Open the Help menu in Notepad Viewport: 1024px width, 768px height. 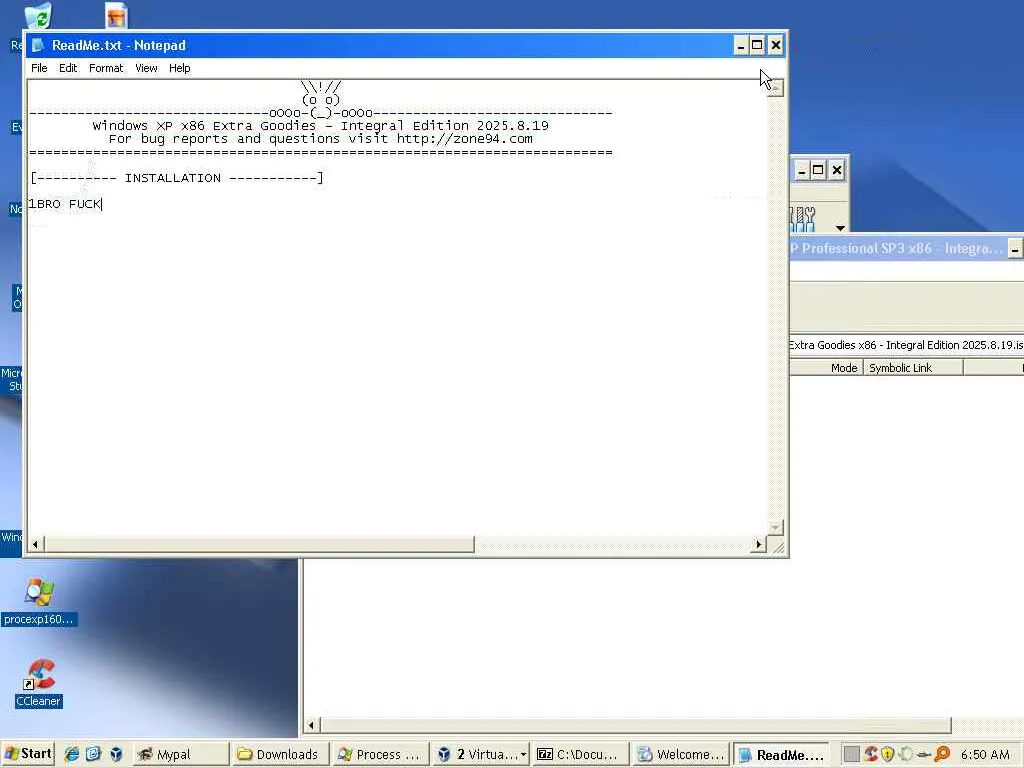point(180,68)
